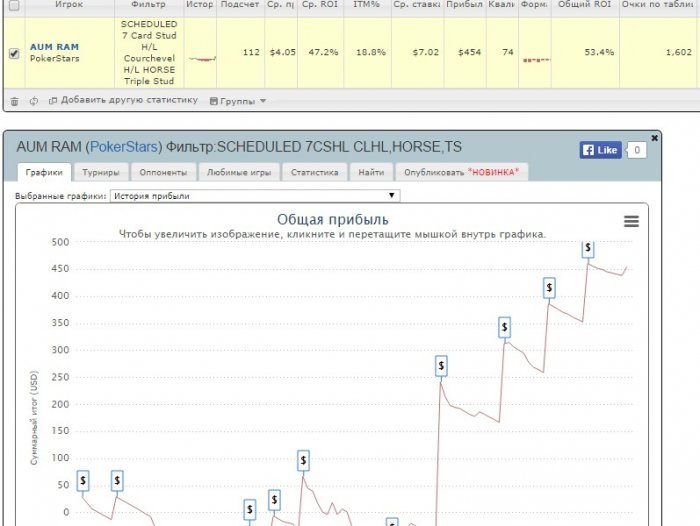Viewport: 700px width, 526px height.
Task: Click the second dollar marker near 50 level
Action: point(117,481)
